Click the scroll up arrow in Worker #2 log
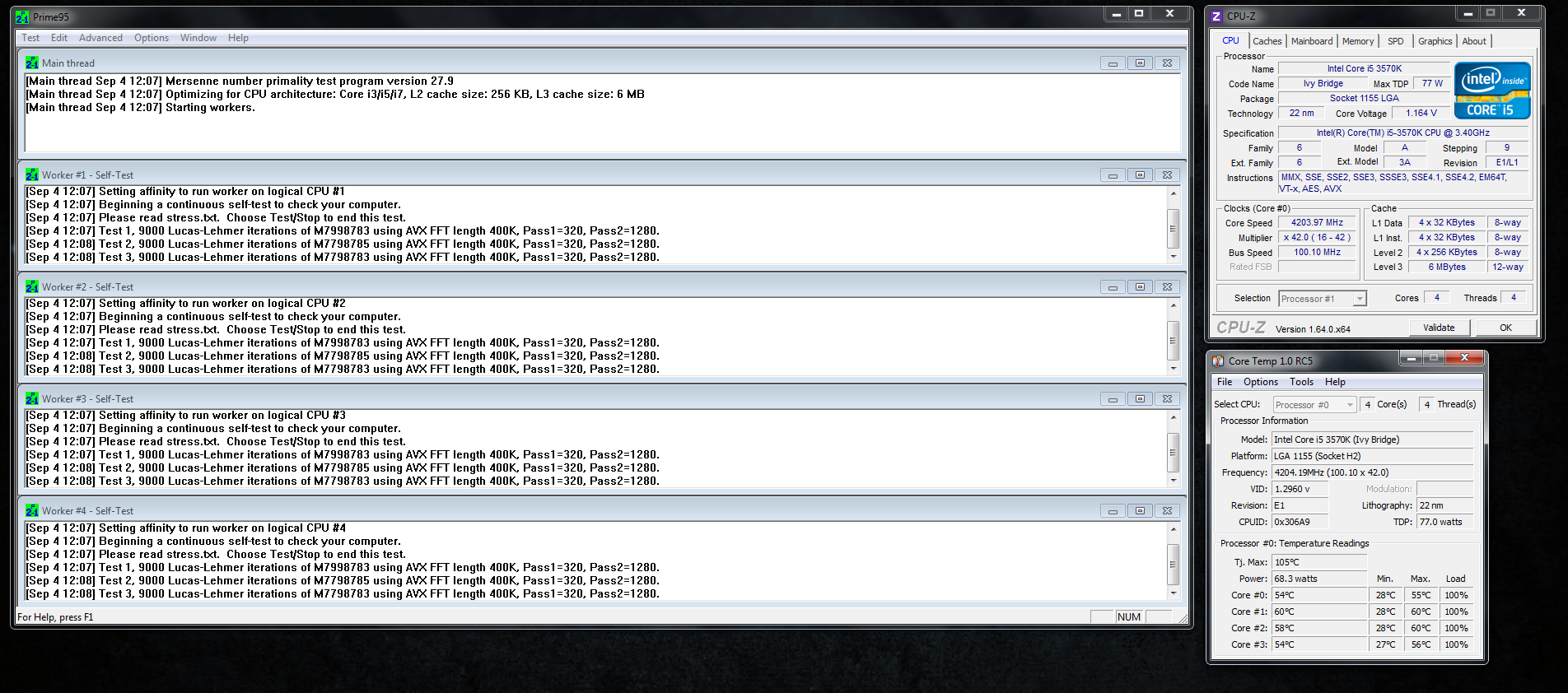The image size is (1568, 693). [1174, 305]
